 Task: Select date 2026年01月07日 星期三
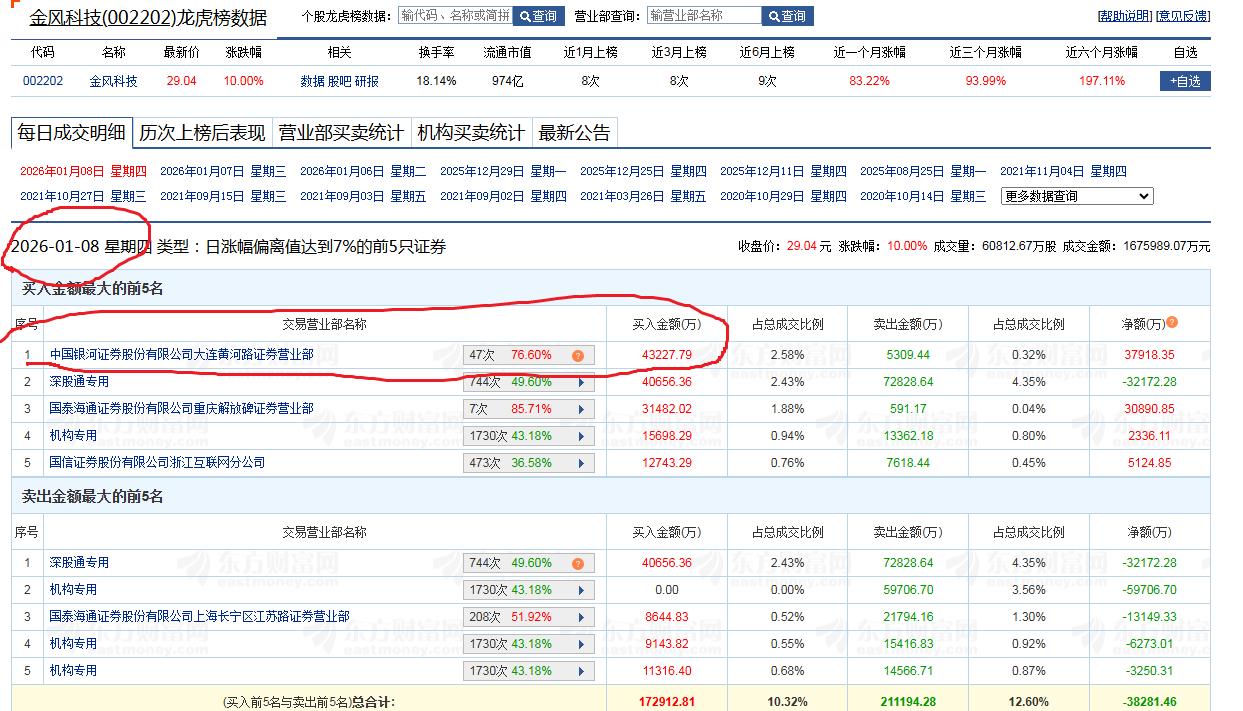pos(223,171)
